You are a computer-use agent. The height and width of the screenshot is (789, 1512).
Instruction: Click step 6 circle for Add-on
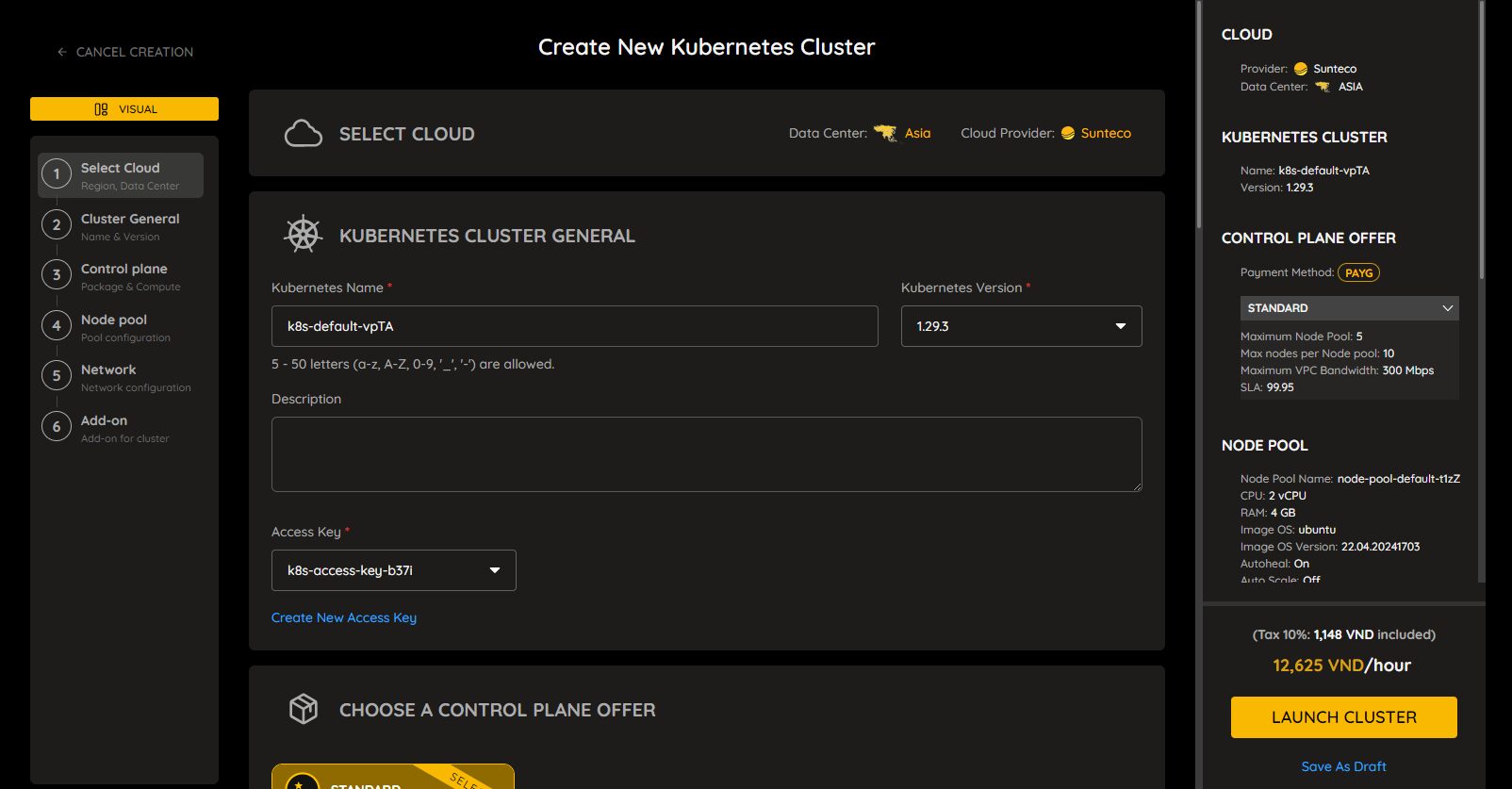(x=57, y=426)
